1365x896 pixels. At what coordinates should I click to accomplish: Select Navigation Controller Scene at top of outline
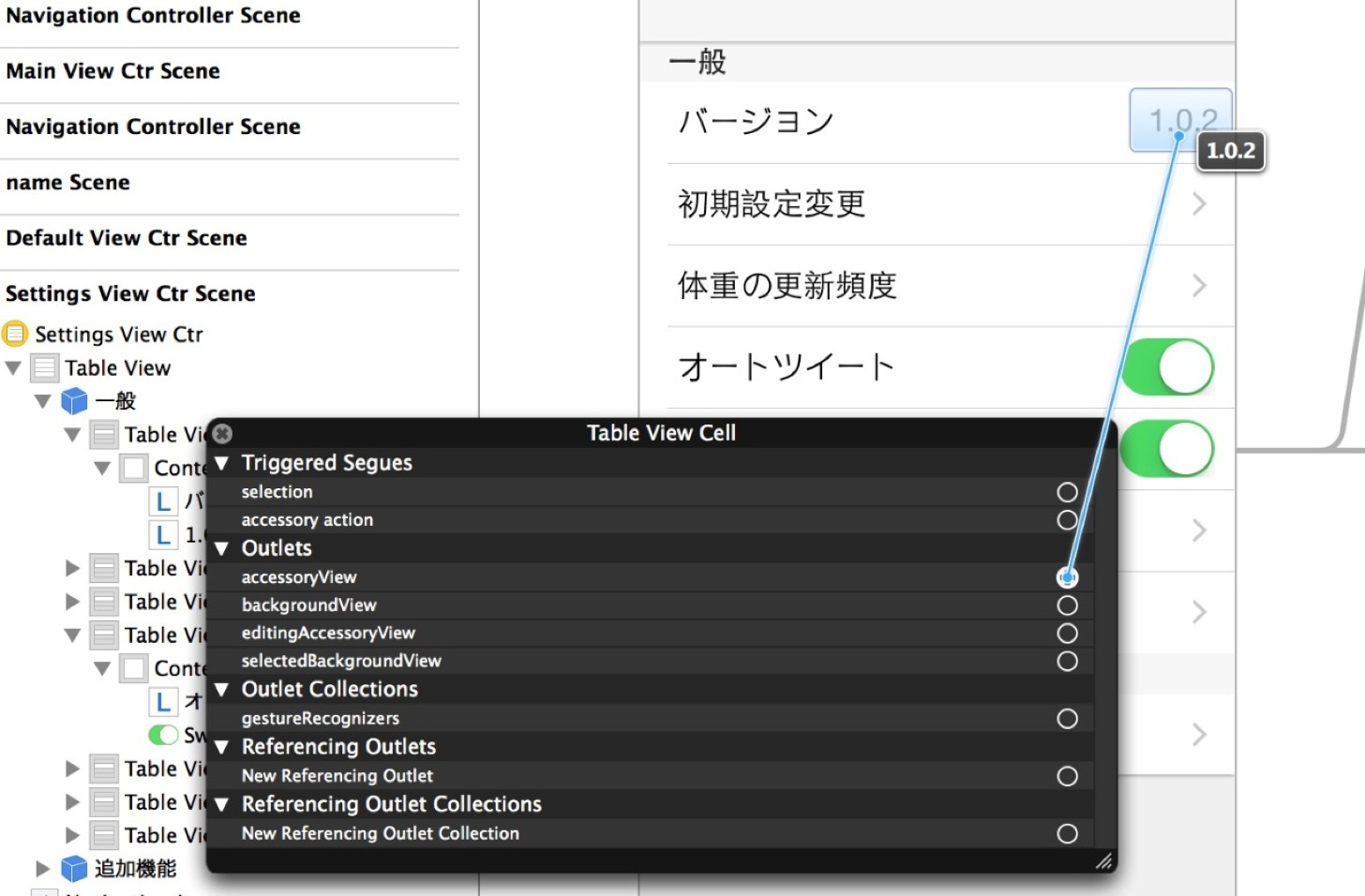pos(153,16)
